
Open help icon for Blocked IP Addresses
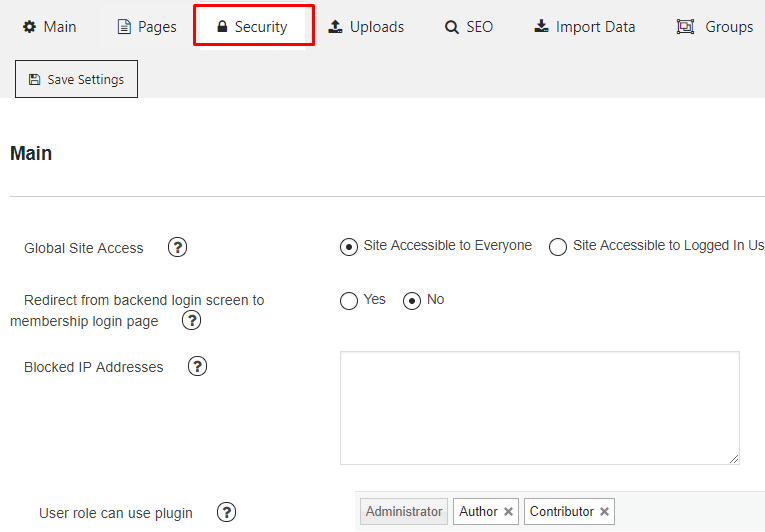pos(198,366)
